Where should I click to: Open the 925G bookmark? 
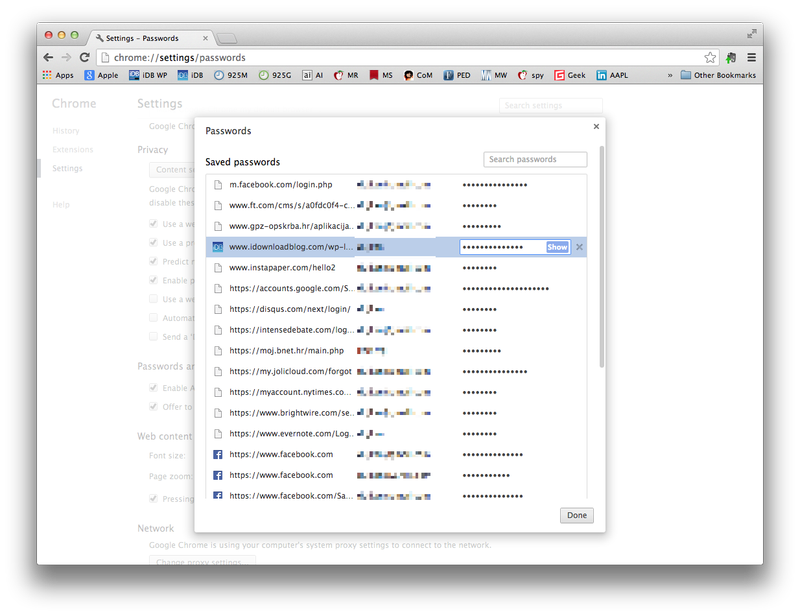click(275, 75)
